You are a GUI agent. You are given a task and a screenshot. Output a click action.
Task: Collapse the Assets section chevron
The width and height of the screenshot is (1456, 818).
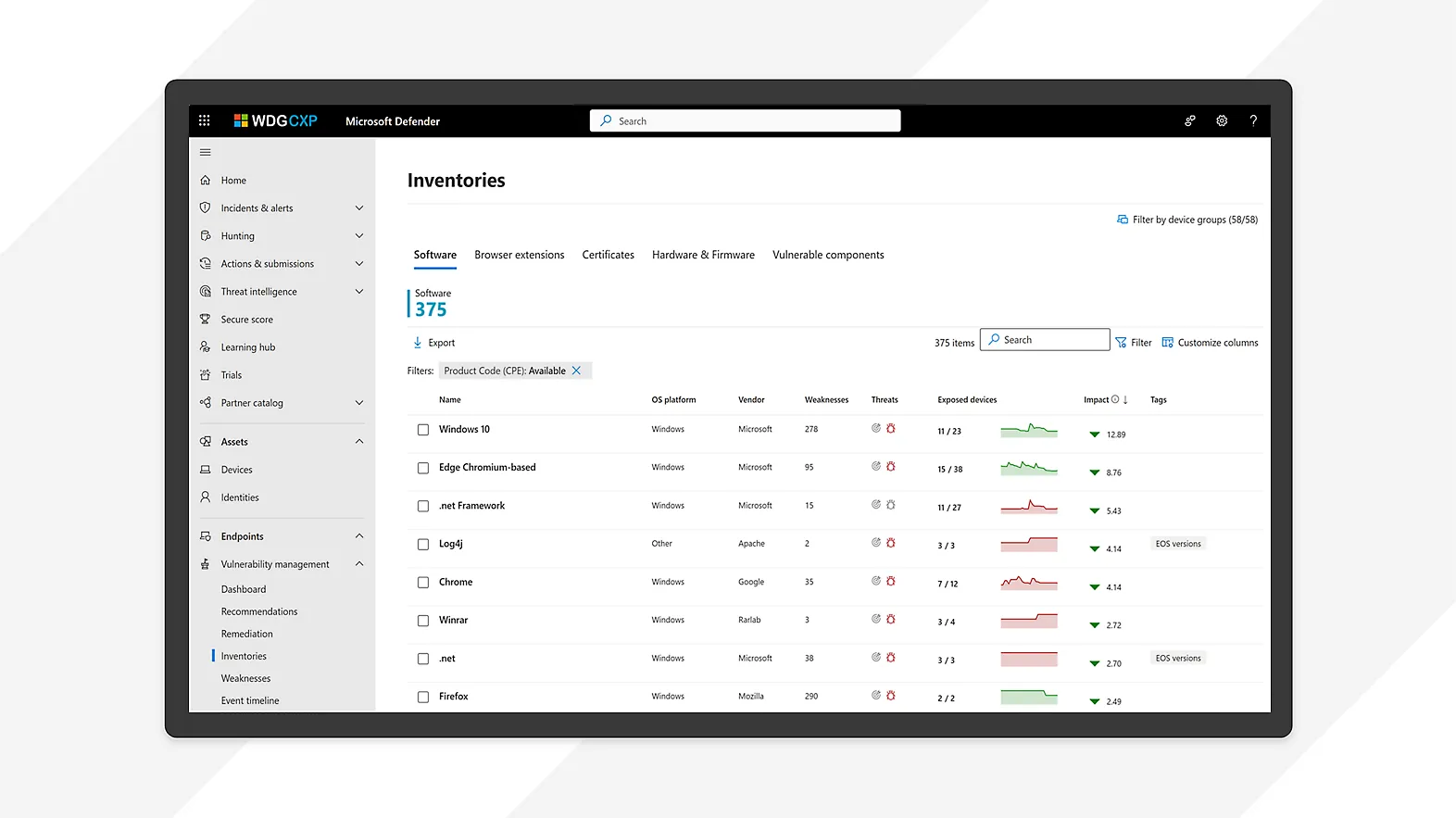[359, 442]
